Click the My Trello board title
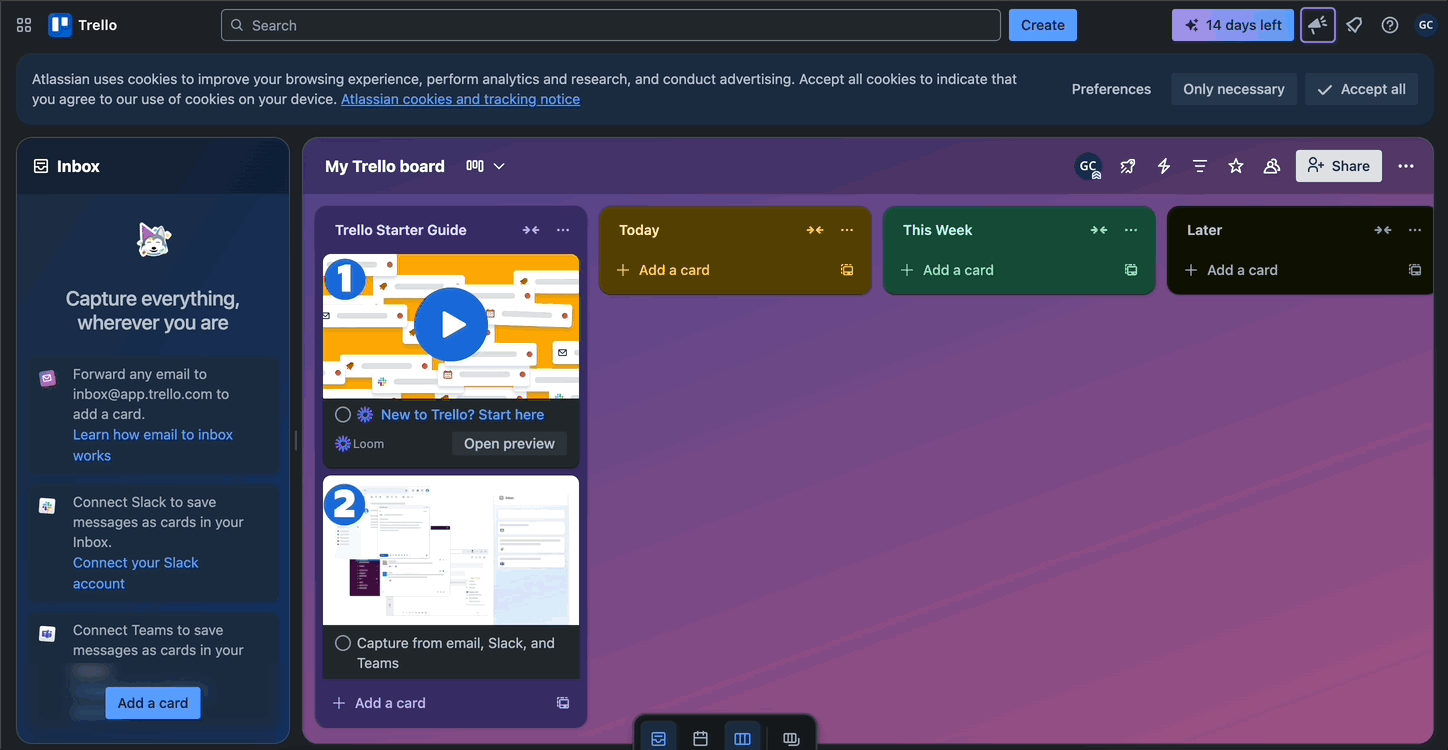 tap(385, 166)
